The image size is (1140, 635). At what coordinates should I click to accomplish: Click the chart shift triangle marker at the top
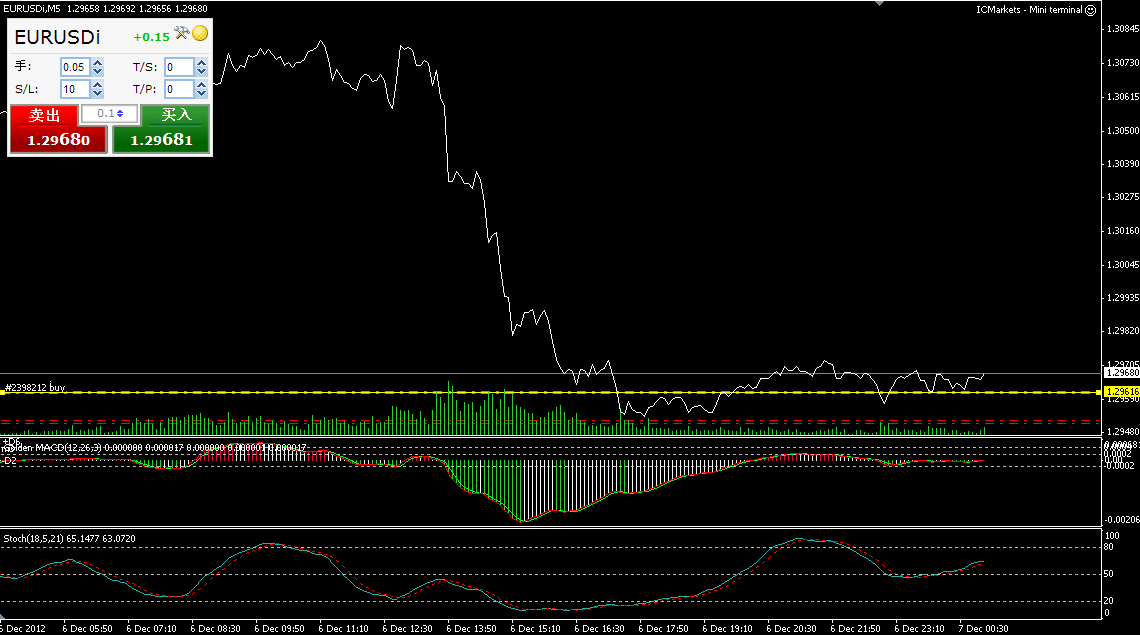click(x=879, y=3)
